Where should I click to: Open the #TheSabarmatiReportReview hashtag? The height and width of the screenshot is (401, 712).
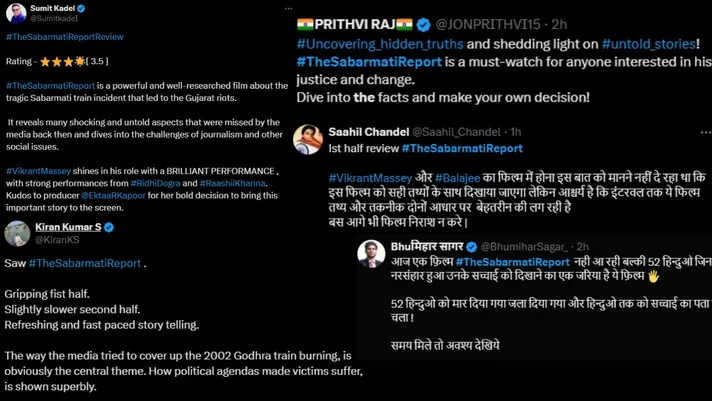pos(64,37)
